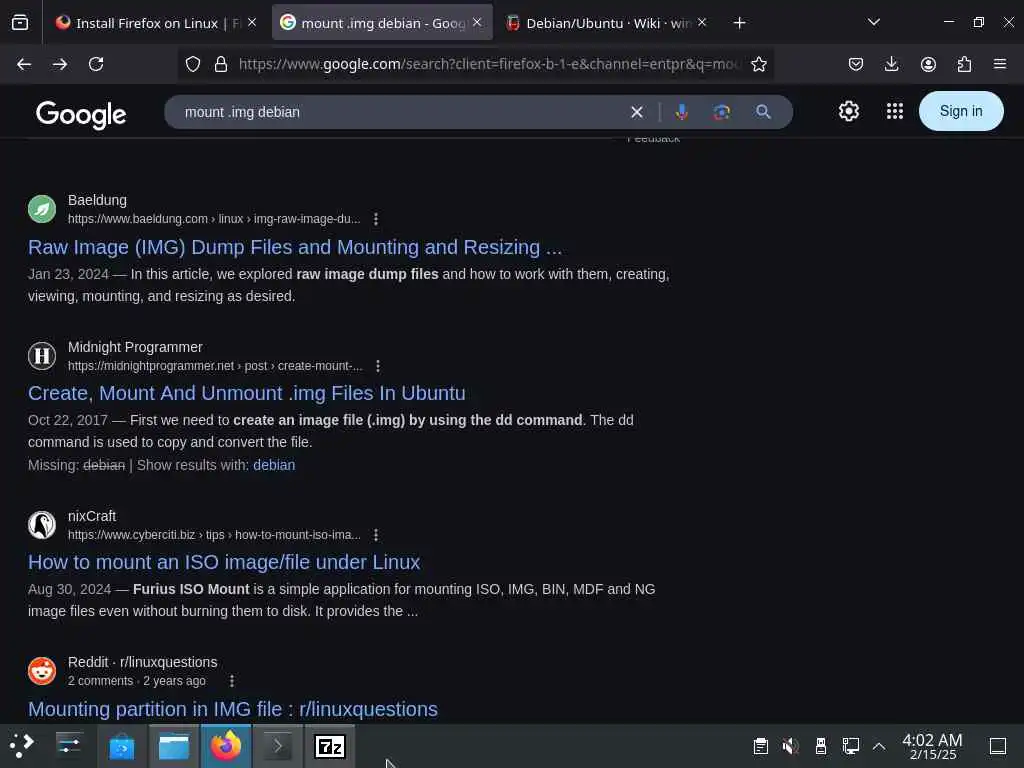
Task: Open System Settings from taskbar
Action: (69, 746)
